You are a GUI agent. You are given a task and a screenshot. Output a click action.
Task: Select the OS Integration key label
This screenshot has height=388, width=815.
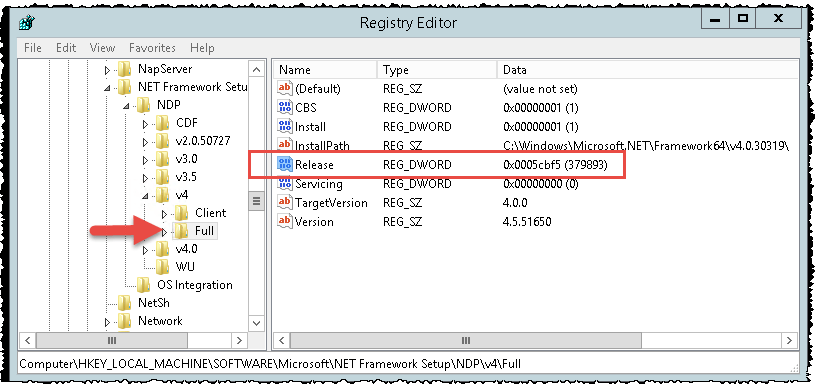(194, 285)
